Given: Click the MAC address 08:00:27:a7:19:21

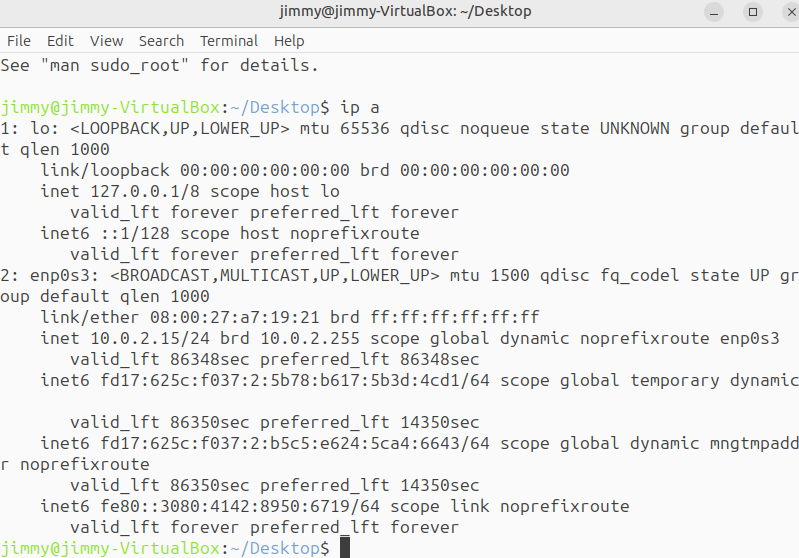Looking at the screenshot, I should [x=234, y=317].
